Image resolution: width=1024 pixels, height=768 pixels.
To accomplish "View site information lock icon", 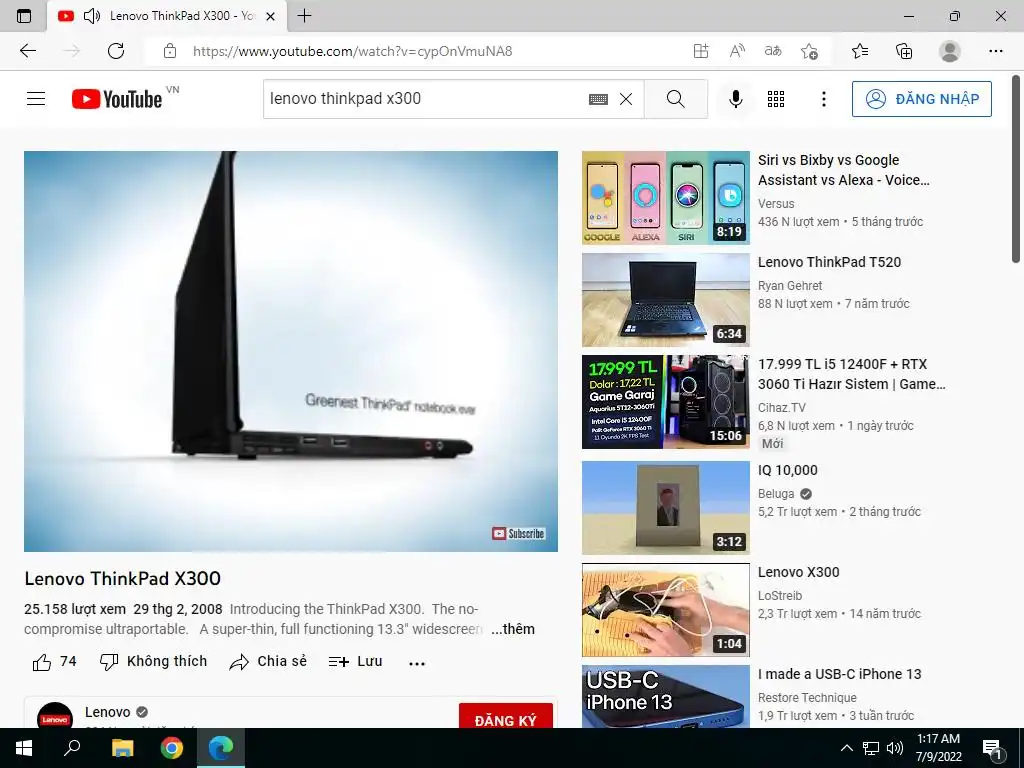I will coord(170,51).
